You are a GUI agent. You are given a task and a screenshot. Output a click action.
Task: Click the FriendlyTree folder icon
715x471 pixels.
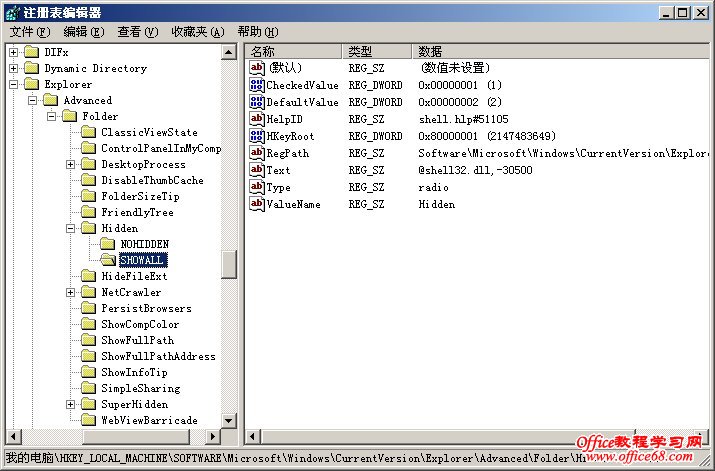[88, 212]
